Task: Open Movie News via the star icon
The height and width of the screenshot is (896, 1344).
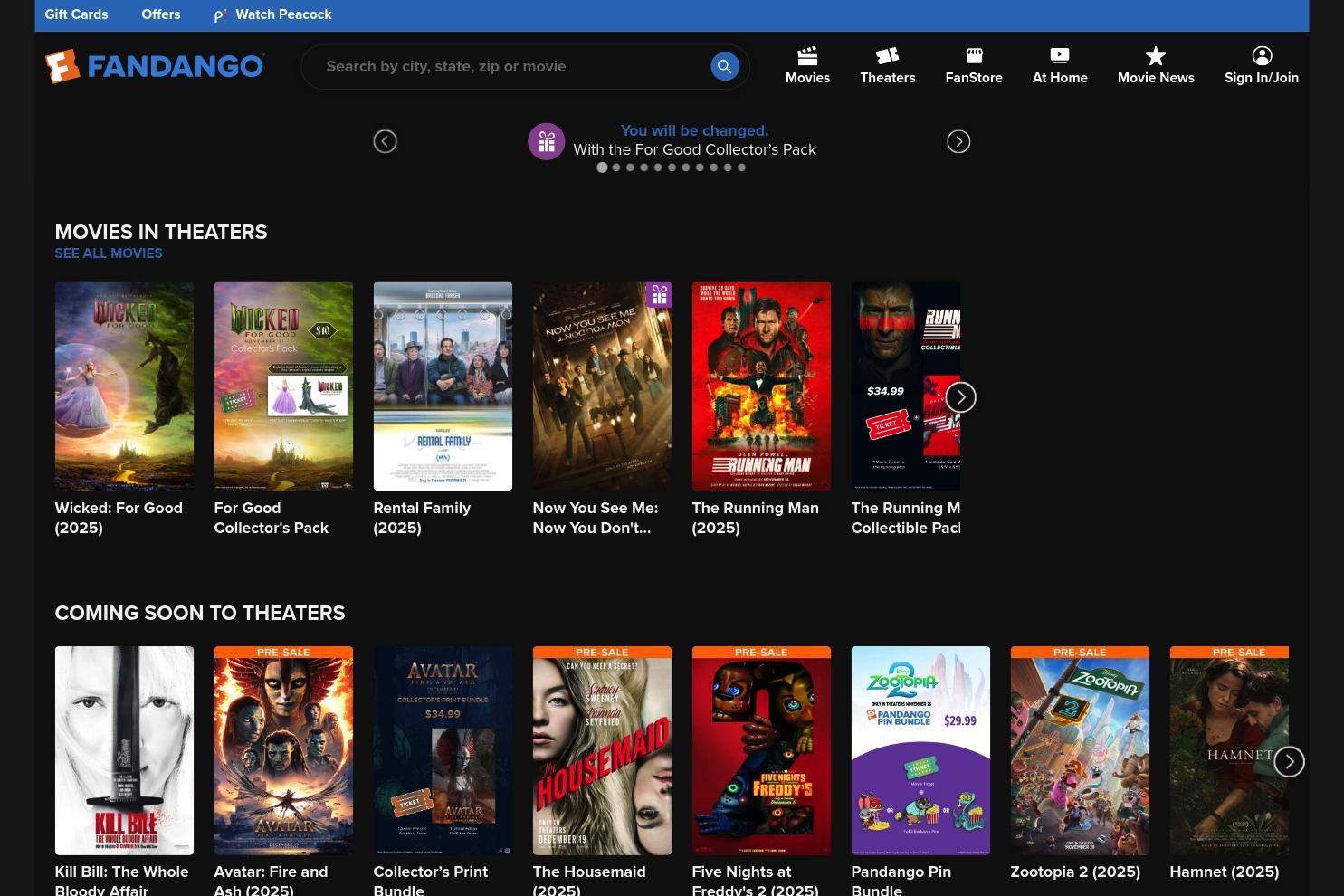Action: pyautogui.click(x=1156, y=56)
